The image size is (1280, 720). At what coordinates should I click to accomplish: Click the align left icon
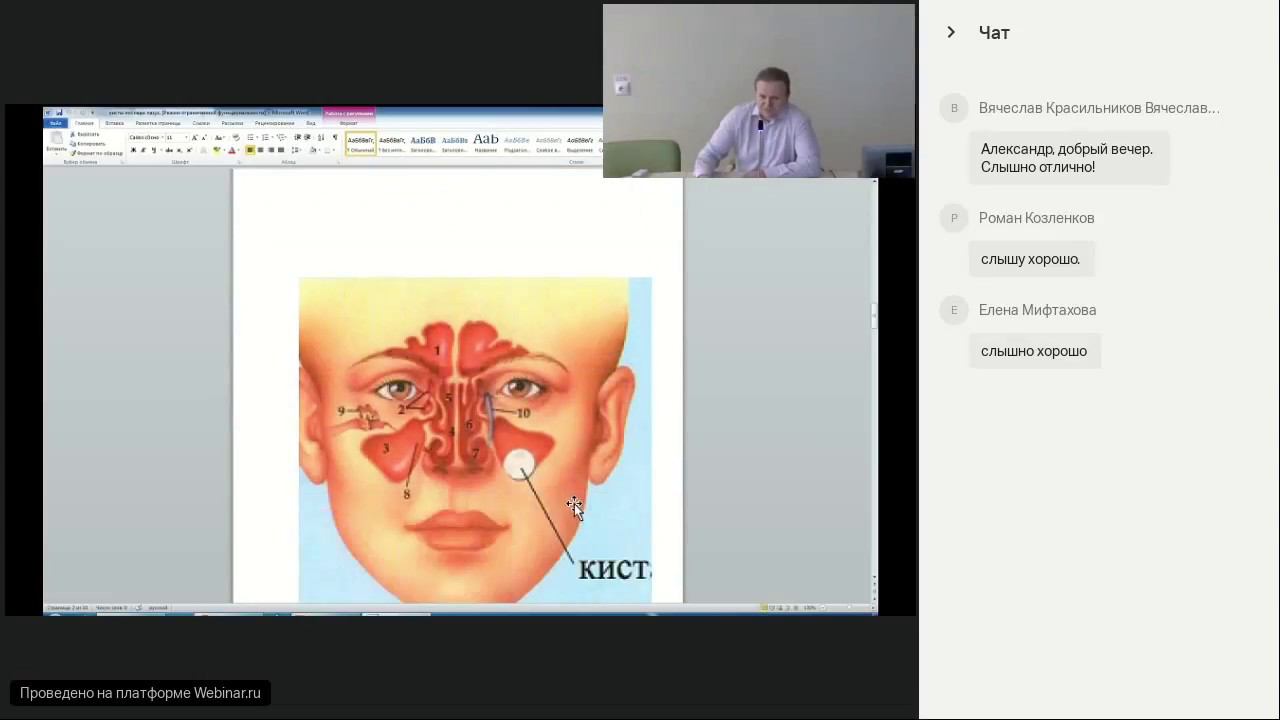click(x=250, y=150)
